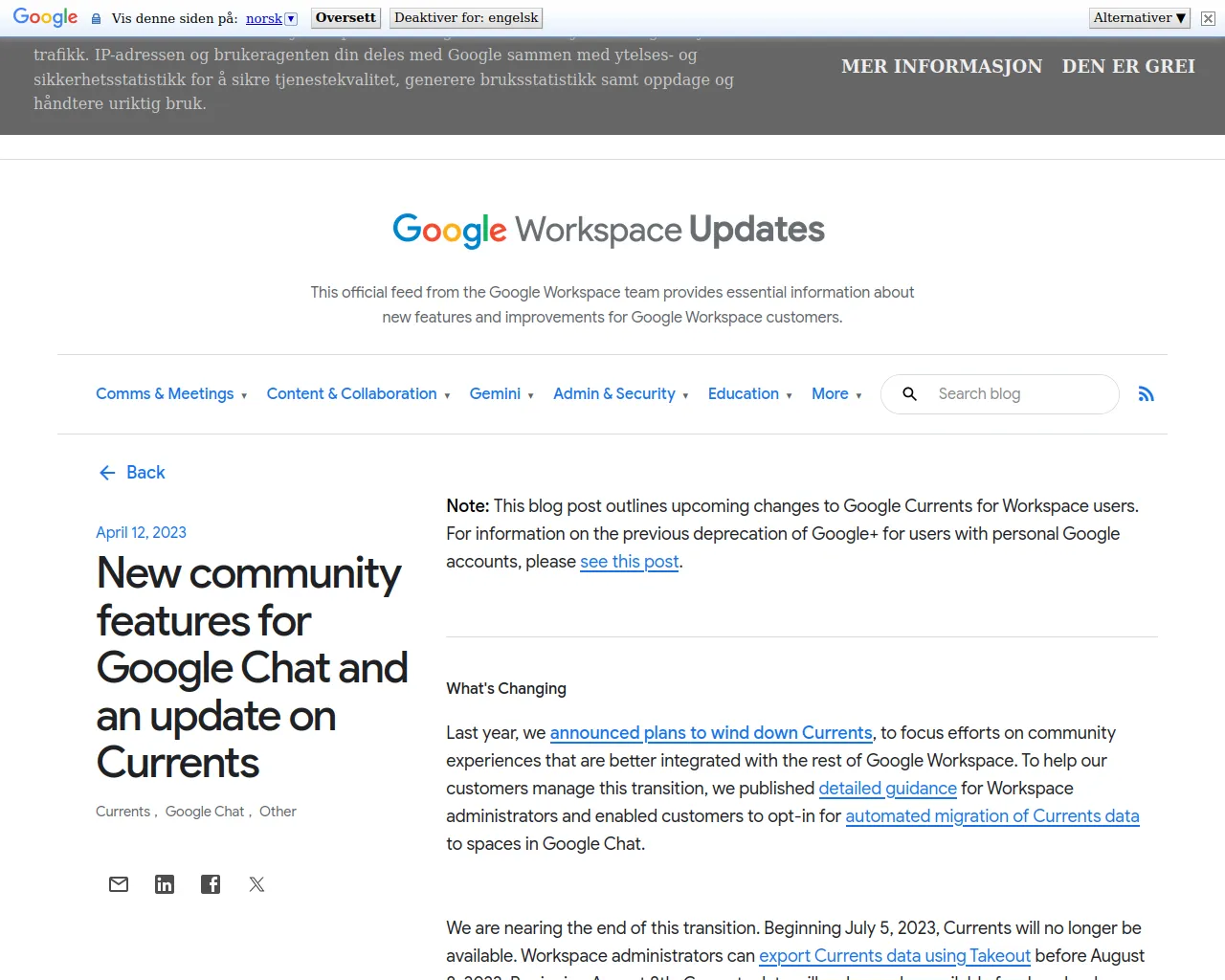Open 'automated migration of Currents data' link
Image resolution: width=1225 pixels, height=980 pixels.
tap(992, 816)
